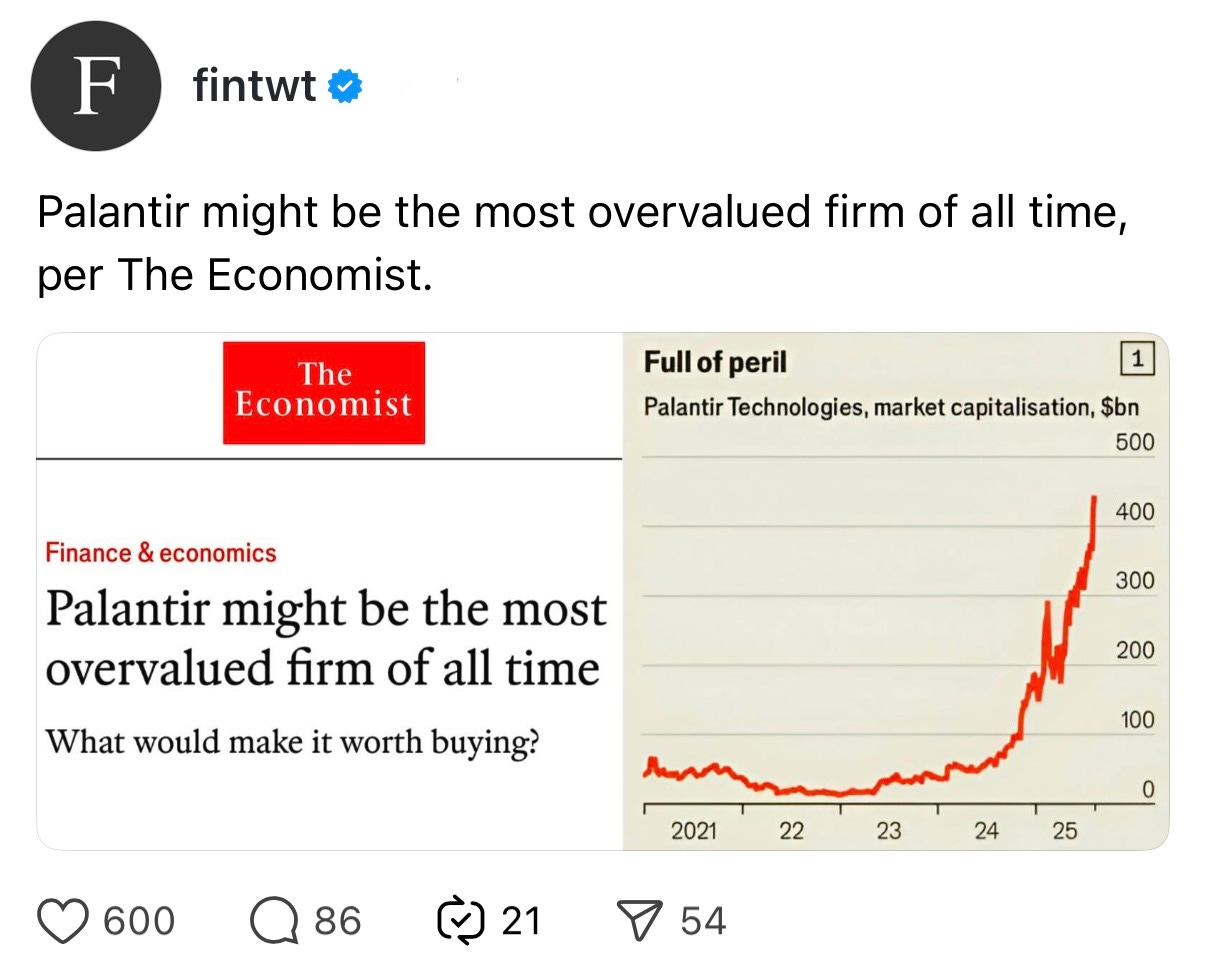
Task: Click the overvalued firm article headline
Action: (325, 638)
